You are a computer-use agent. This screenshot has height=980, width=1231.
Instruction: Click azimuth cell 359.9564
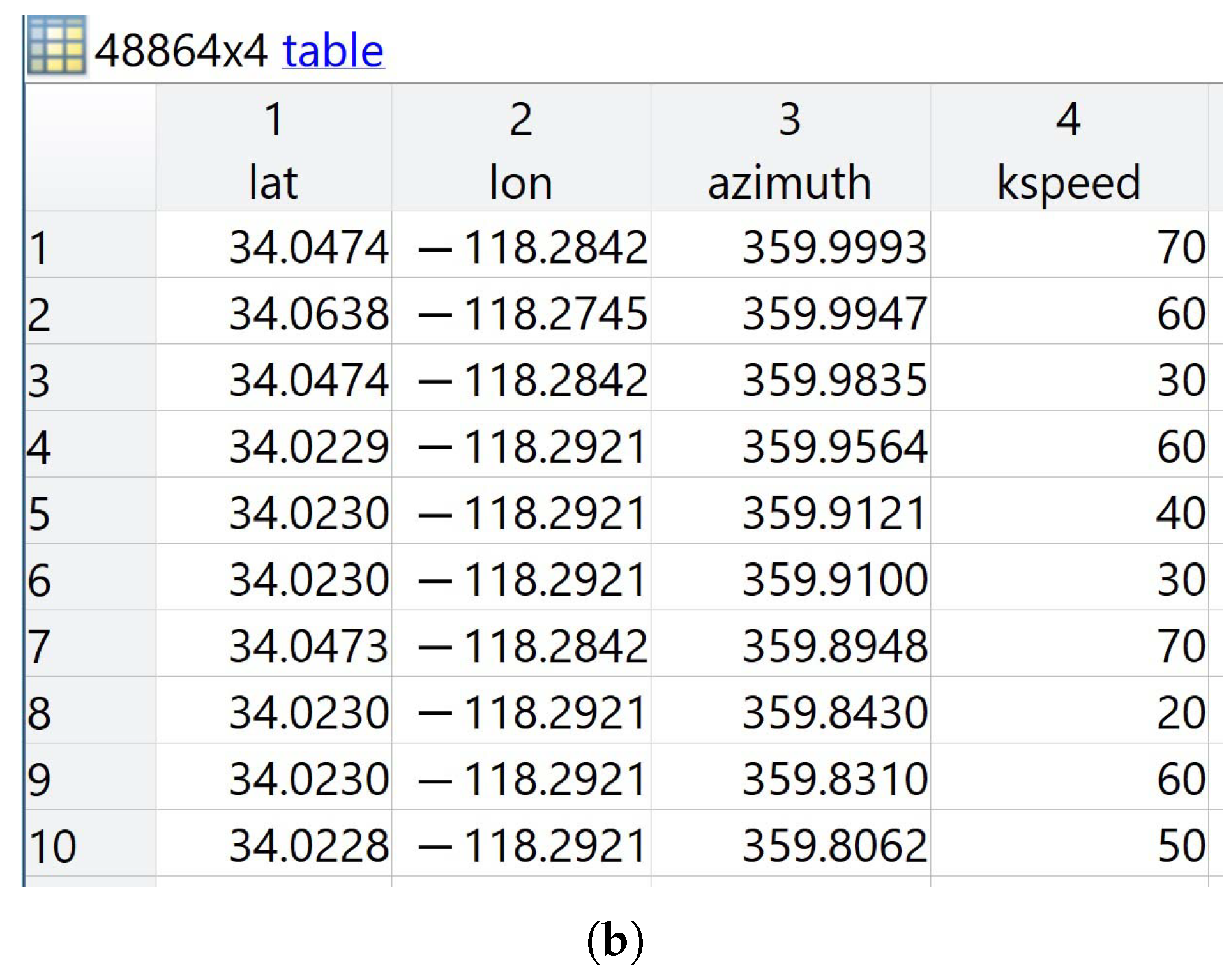pyautogui.click(x=834, y=446)
